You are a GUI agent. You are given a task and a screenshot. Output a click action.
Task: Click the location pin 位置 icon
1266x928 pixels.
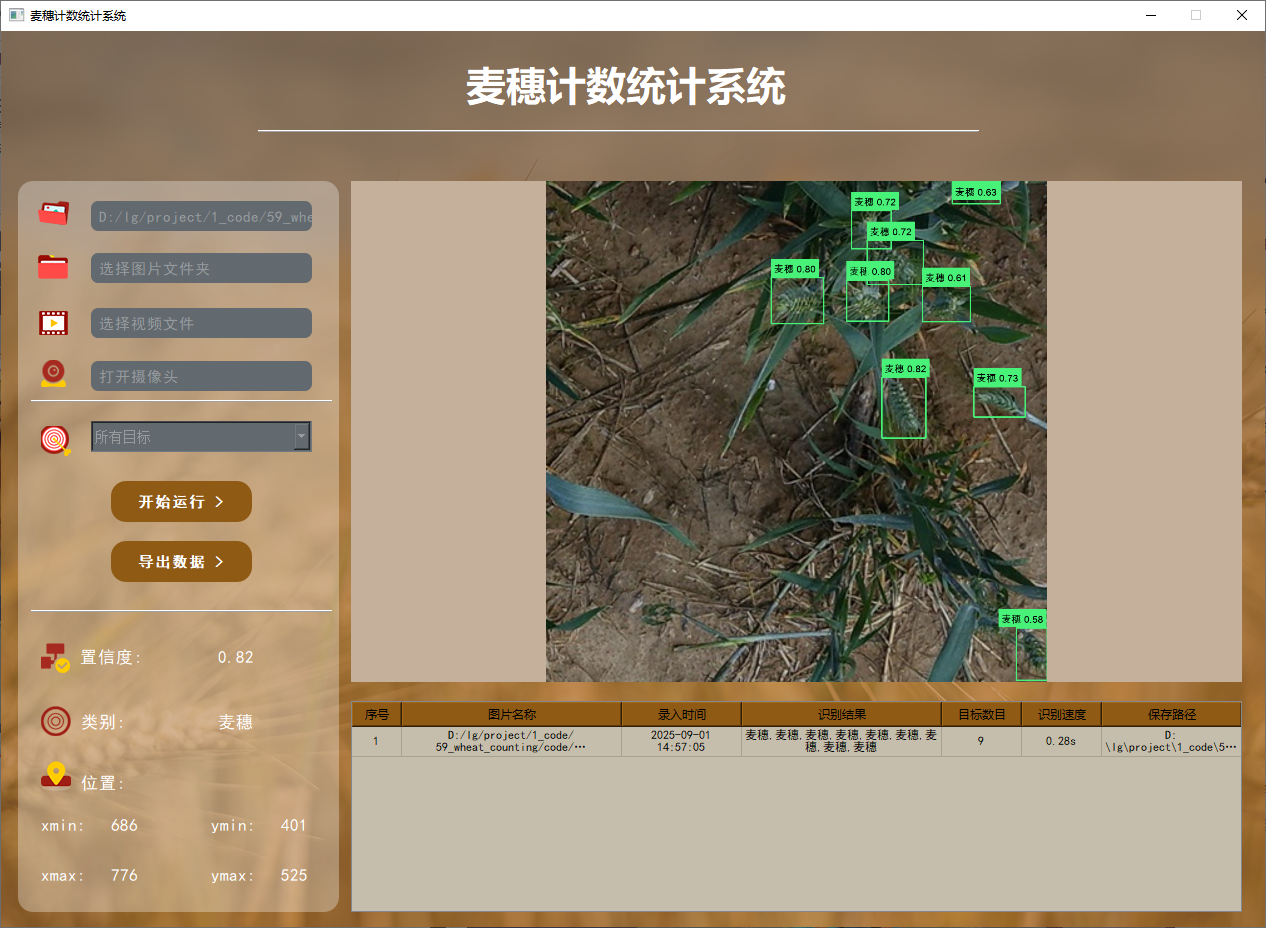[56, 775]
